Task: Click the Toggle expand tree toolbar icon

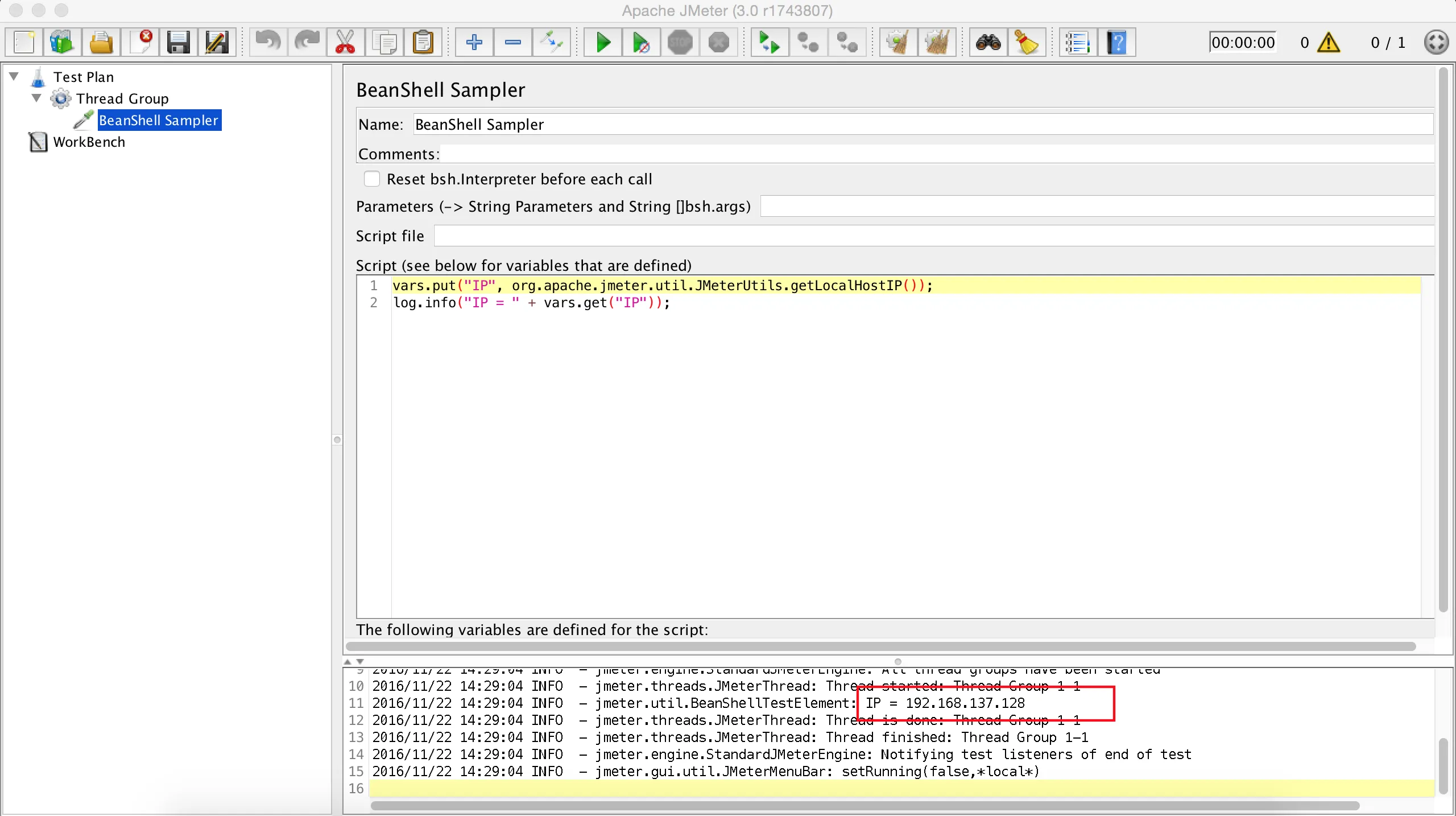Action: 551,43
